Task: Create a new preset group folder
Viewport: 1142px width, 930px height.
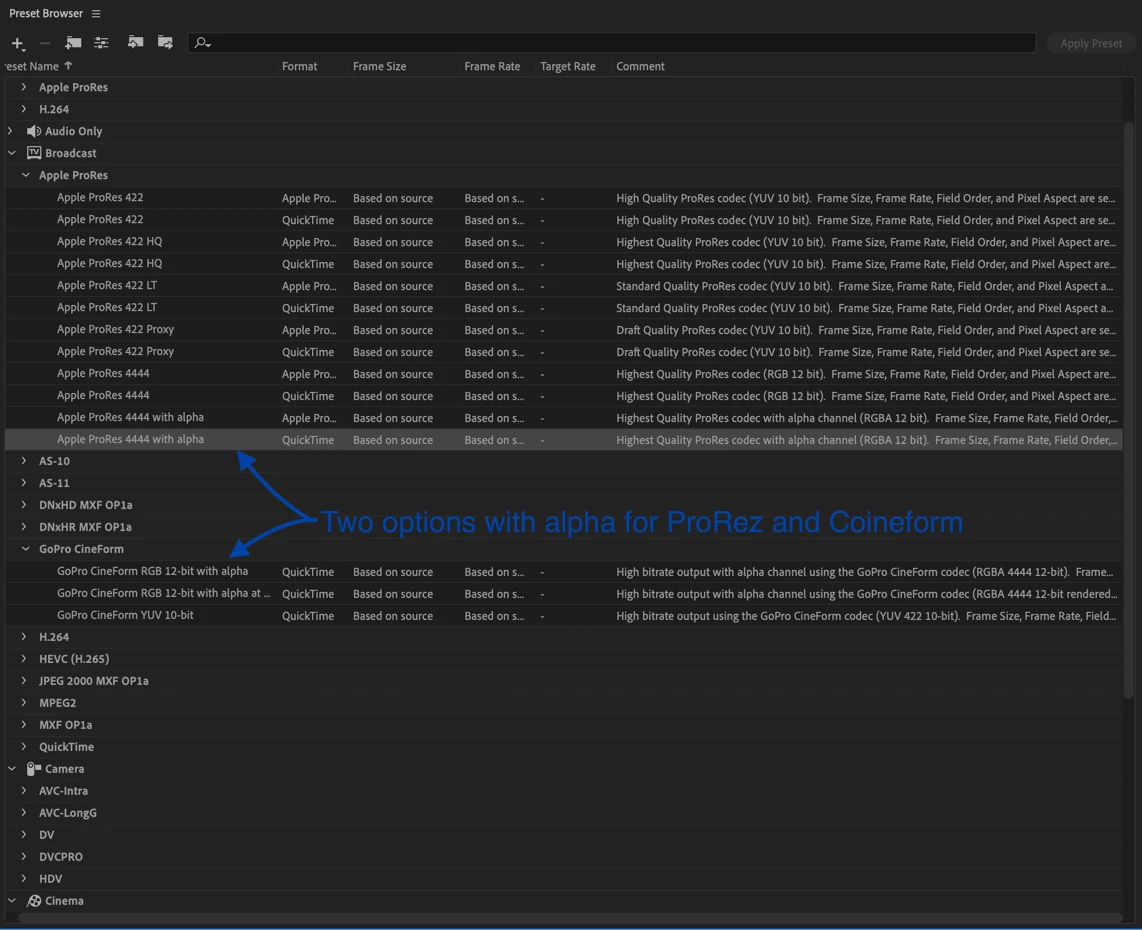Action: click(73, 43)
